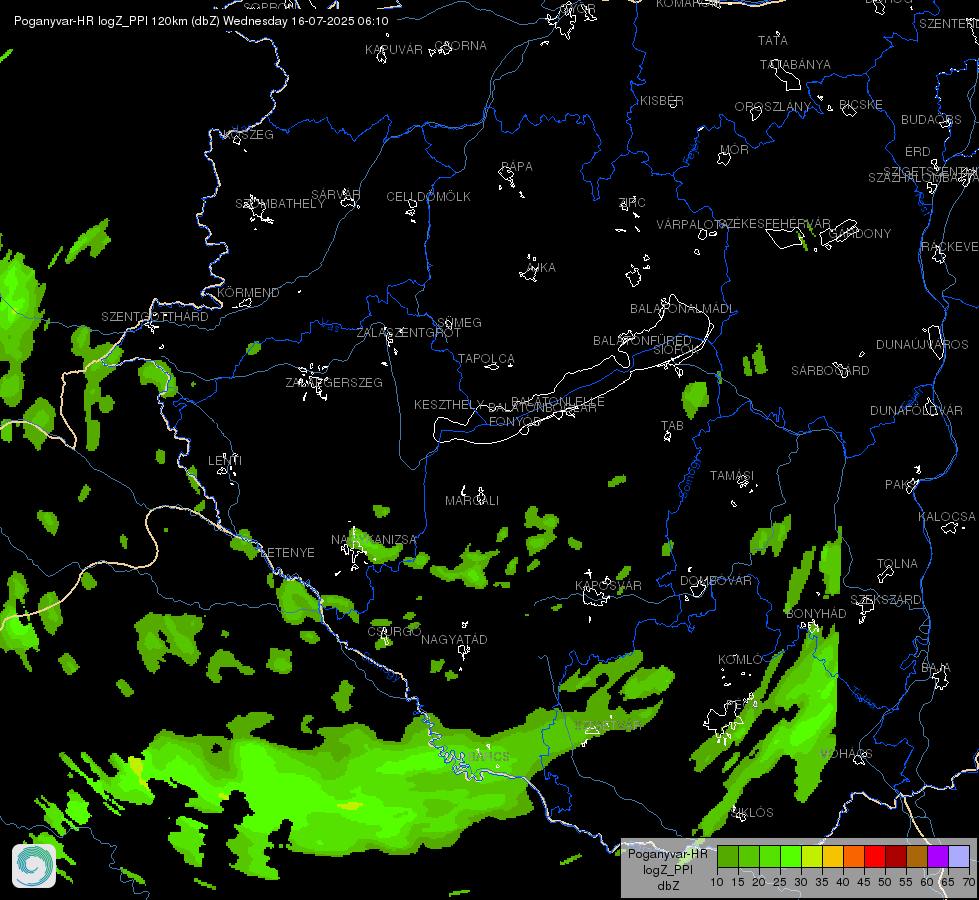Screen dimensions: 979x900
Task: Select the dark green 10-15 dBZ legend swatch
Action: coord(727,856)
